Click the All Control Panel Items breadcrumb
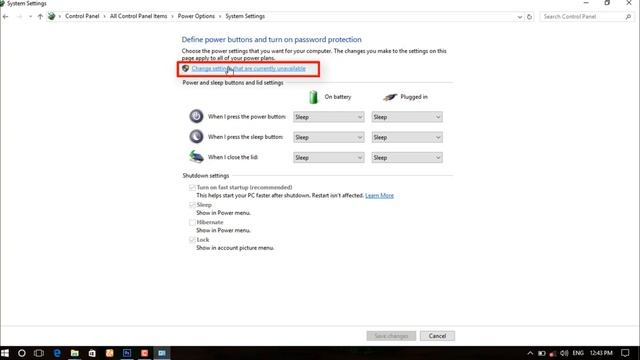Viewport: 640px width, 360px height. 138,16
